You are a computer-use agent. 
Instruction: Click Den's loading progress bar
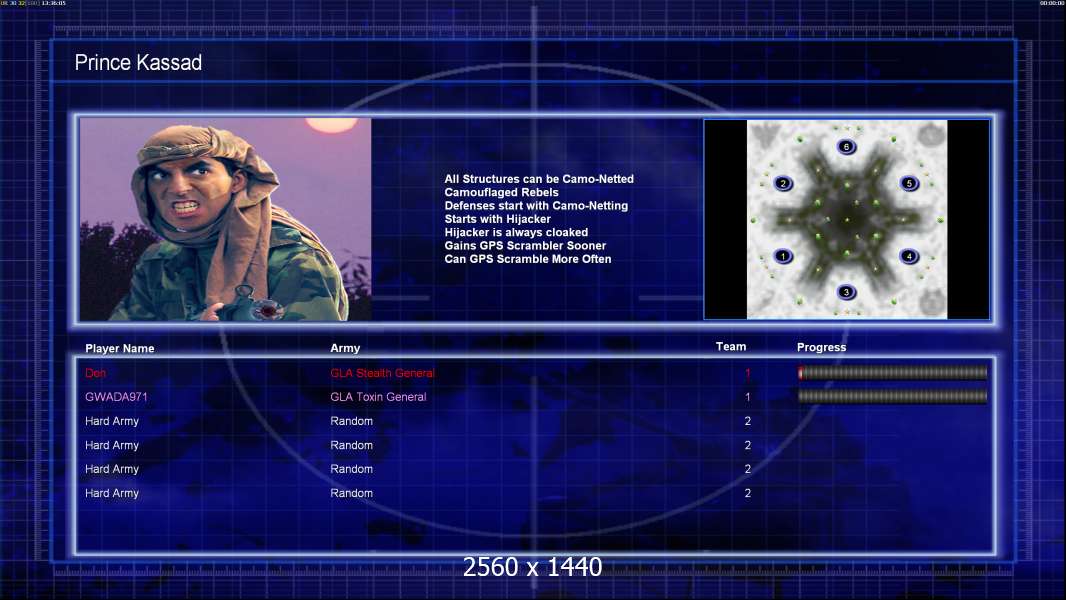[x=893, y=372]
